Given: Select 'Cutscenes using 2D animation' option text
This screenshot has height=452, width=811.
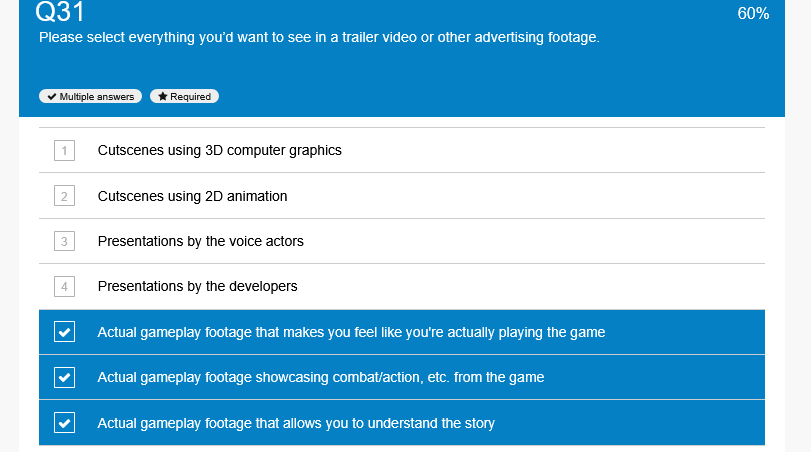Looking at the screenshot, I should (192, 196).
